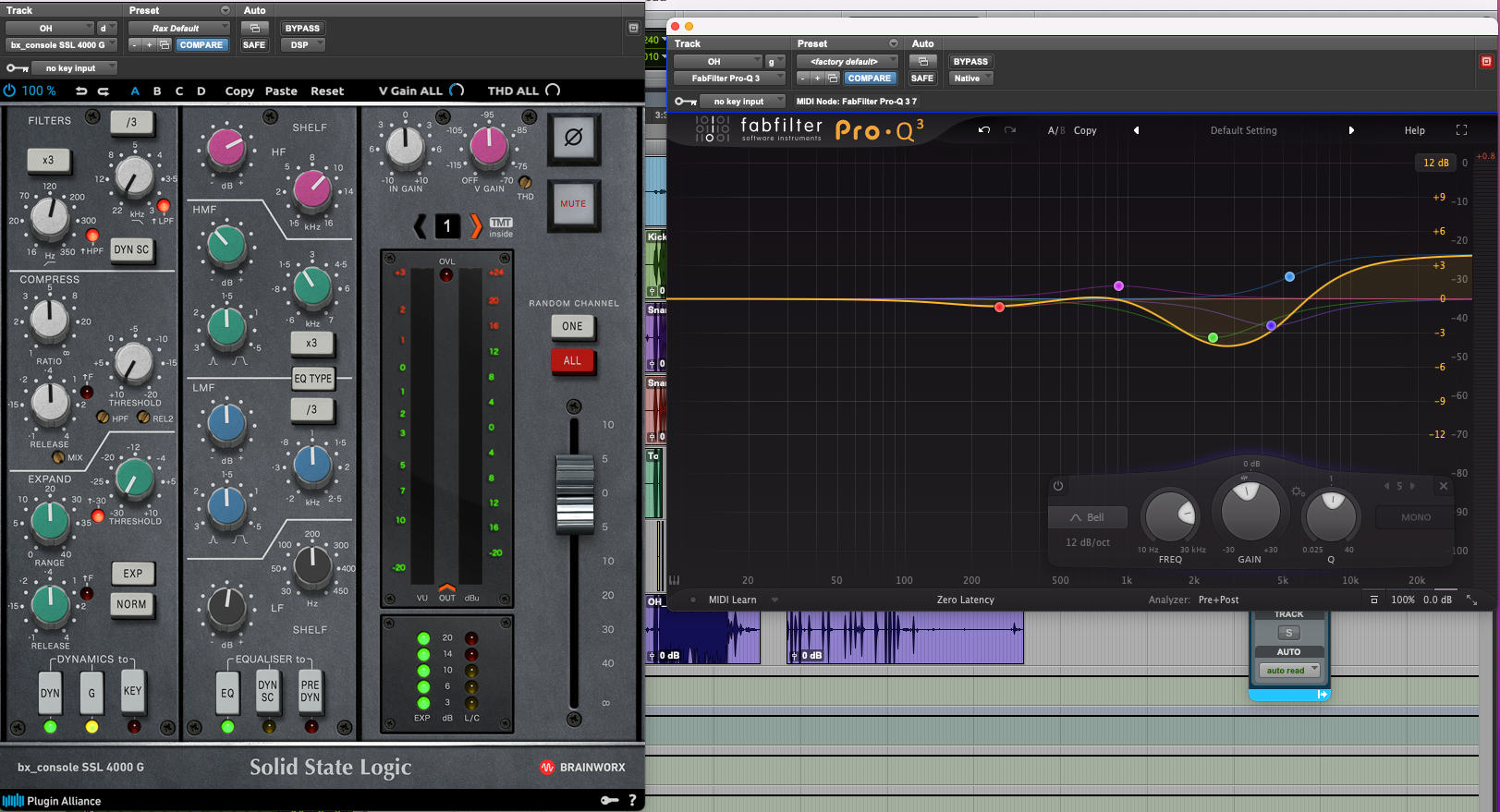Viewport: 1500px width, 812px height.
Task: Go to next Pro-Q preset arrow
Action: tap(1351, 130)
